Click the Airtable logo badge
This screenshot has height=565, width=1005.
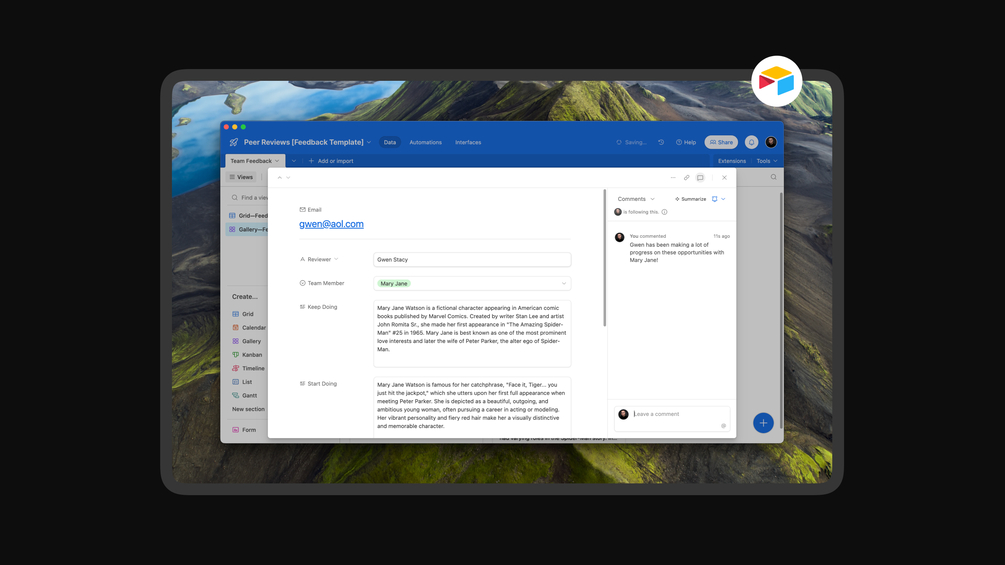pyautogui.click(x=776, y=81)
